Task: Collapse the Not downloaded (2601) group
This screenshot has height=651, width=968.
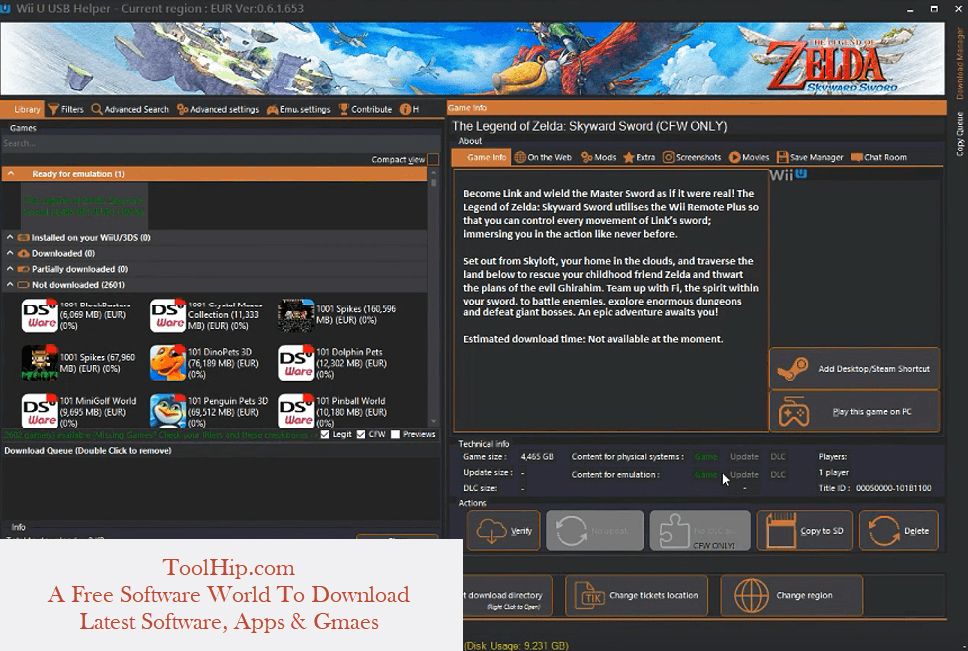Action: [x=10, y=285]
